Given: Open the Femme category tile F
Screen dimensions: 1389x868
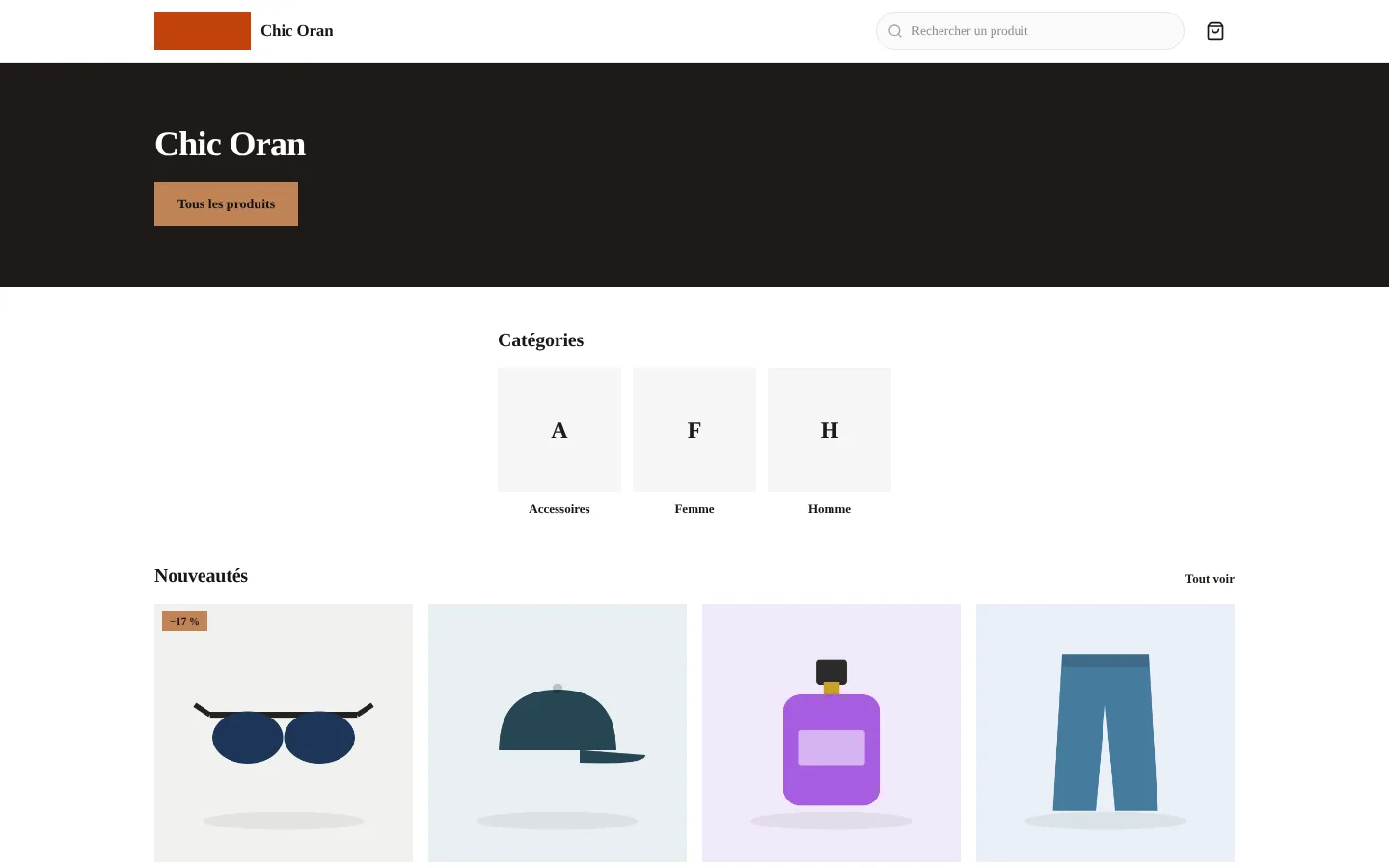Looking at the screenshot, I should 694,430.
